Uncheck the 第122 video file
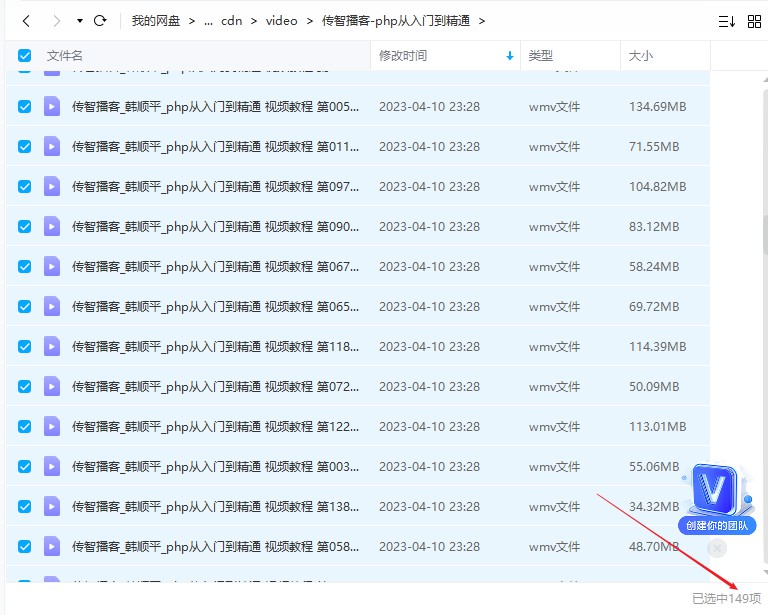The height and width of the screenshot is (615, 768). coord(24,426)
